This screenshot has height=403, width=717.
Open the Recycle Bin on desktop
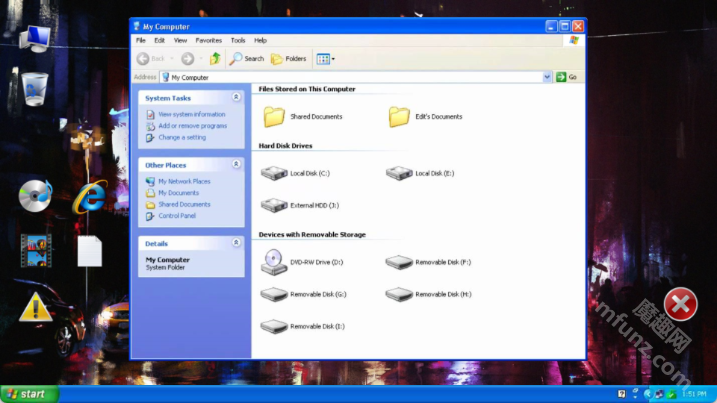(35, 89)
